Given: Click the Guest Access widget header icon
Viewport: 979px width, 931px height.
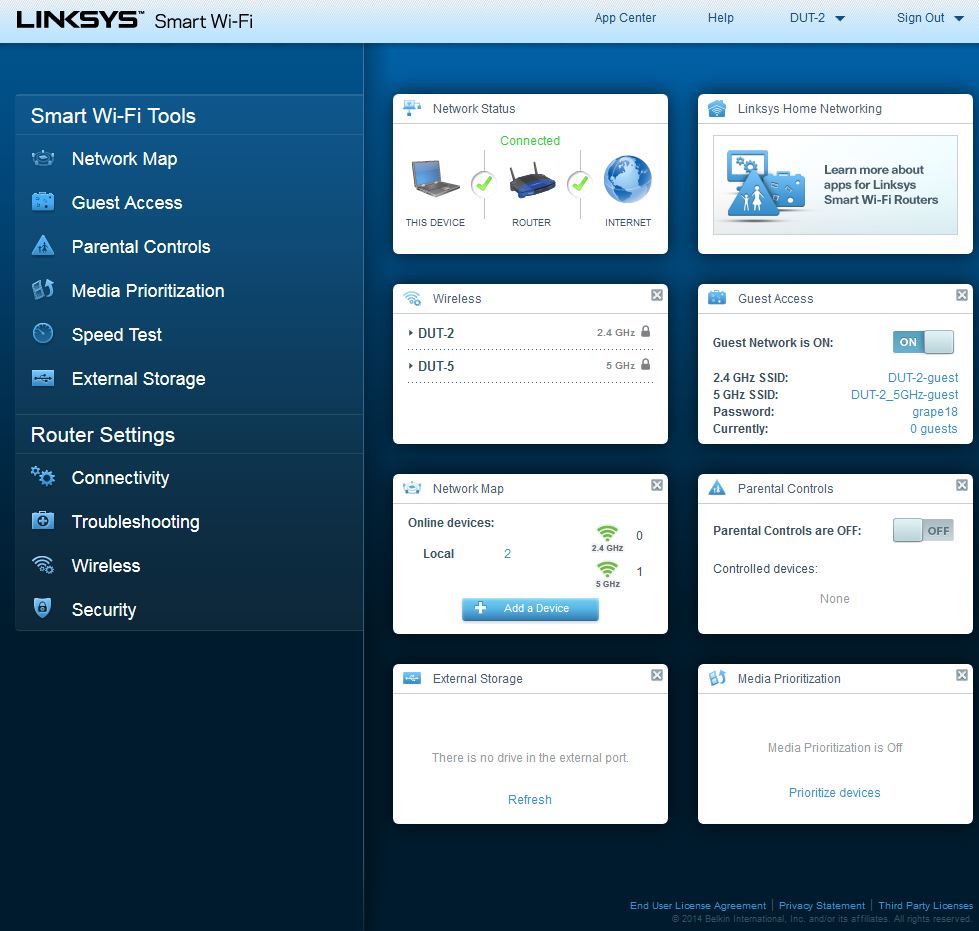Looking at the screenshot, I should click(x=717, y=298).
